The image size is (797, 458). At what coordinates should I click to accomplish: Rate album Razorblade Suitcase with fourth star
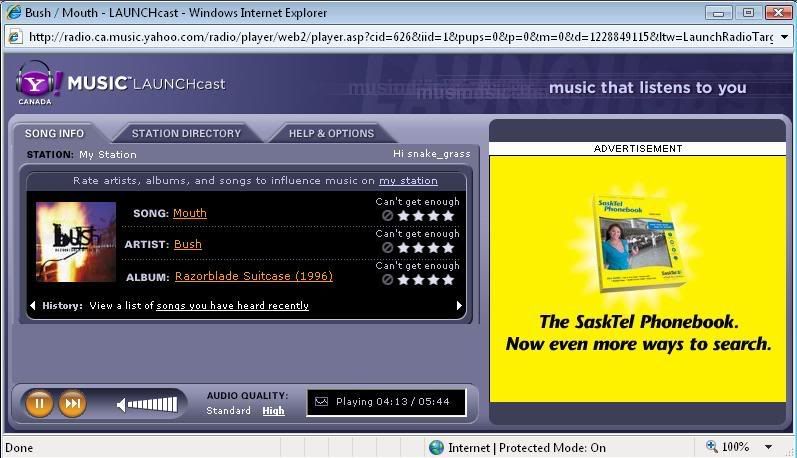[448, 280]
